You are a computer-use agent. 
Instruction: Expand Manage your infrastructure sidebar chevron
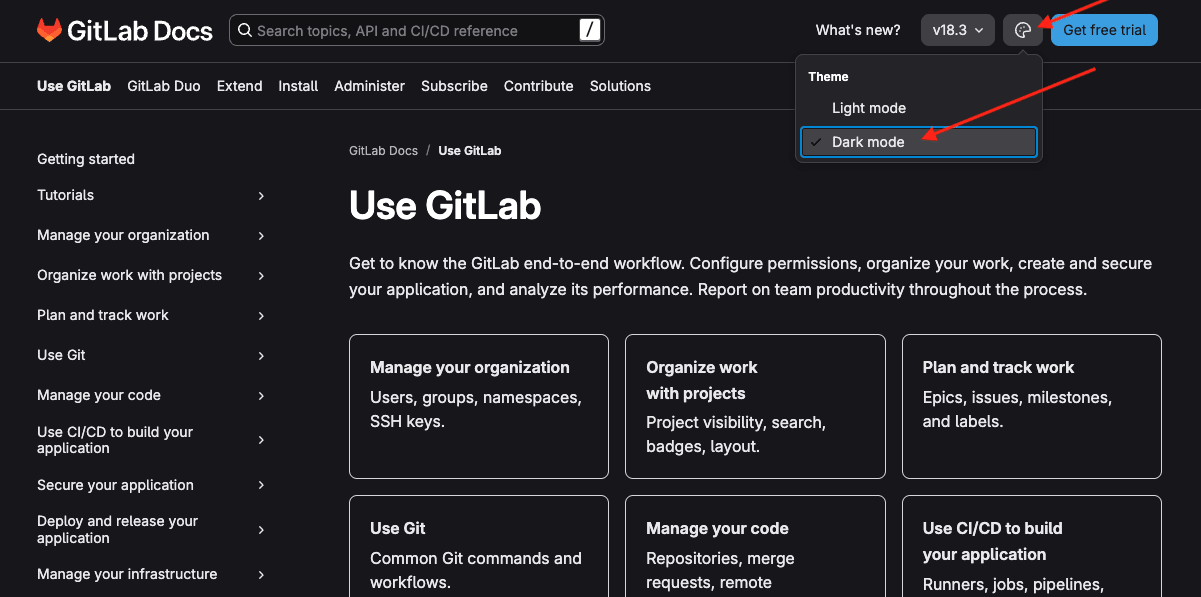point(261,574)
